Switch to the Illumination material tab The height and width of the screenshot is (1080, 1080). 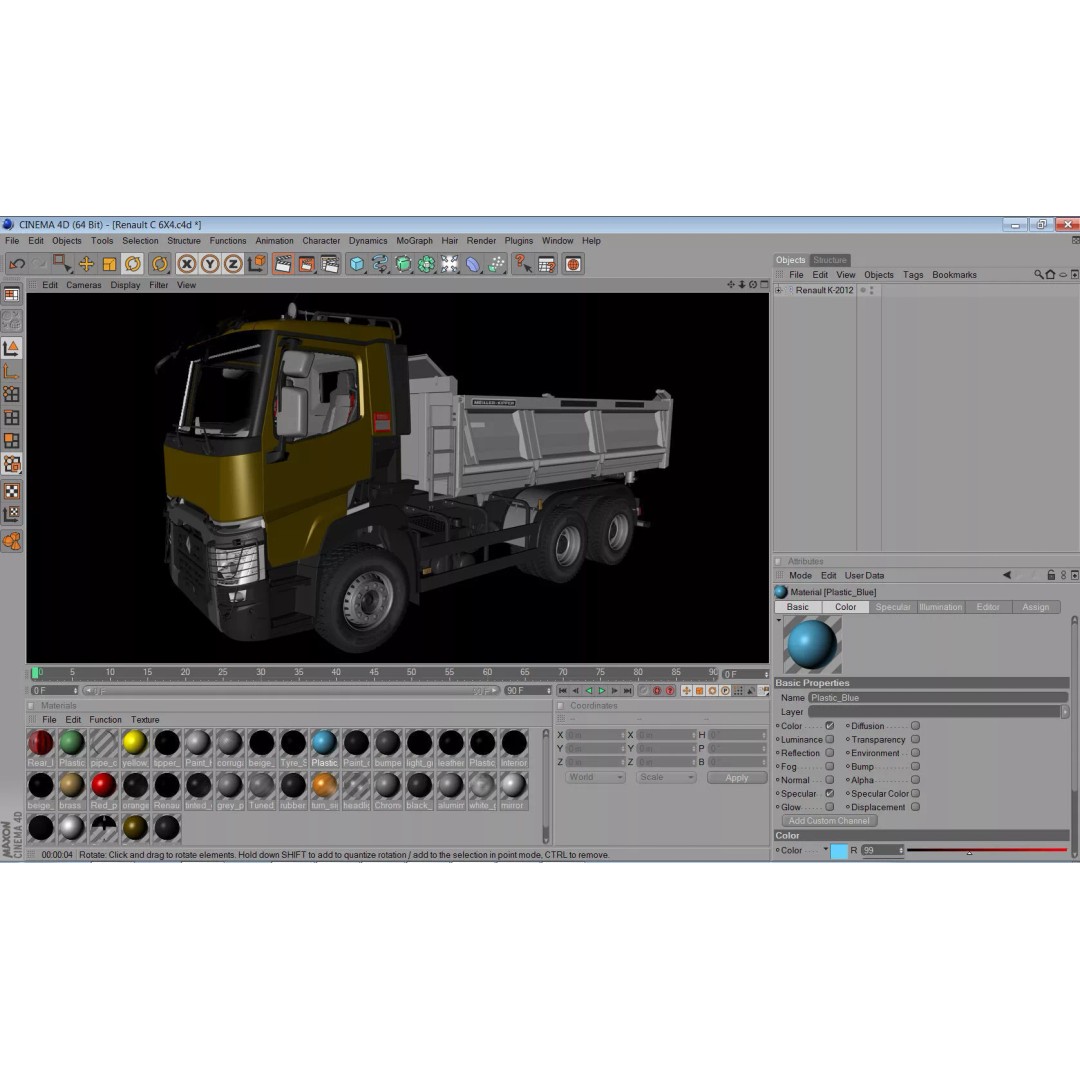(x=940, y=607)
